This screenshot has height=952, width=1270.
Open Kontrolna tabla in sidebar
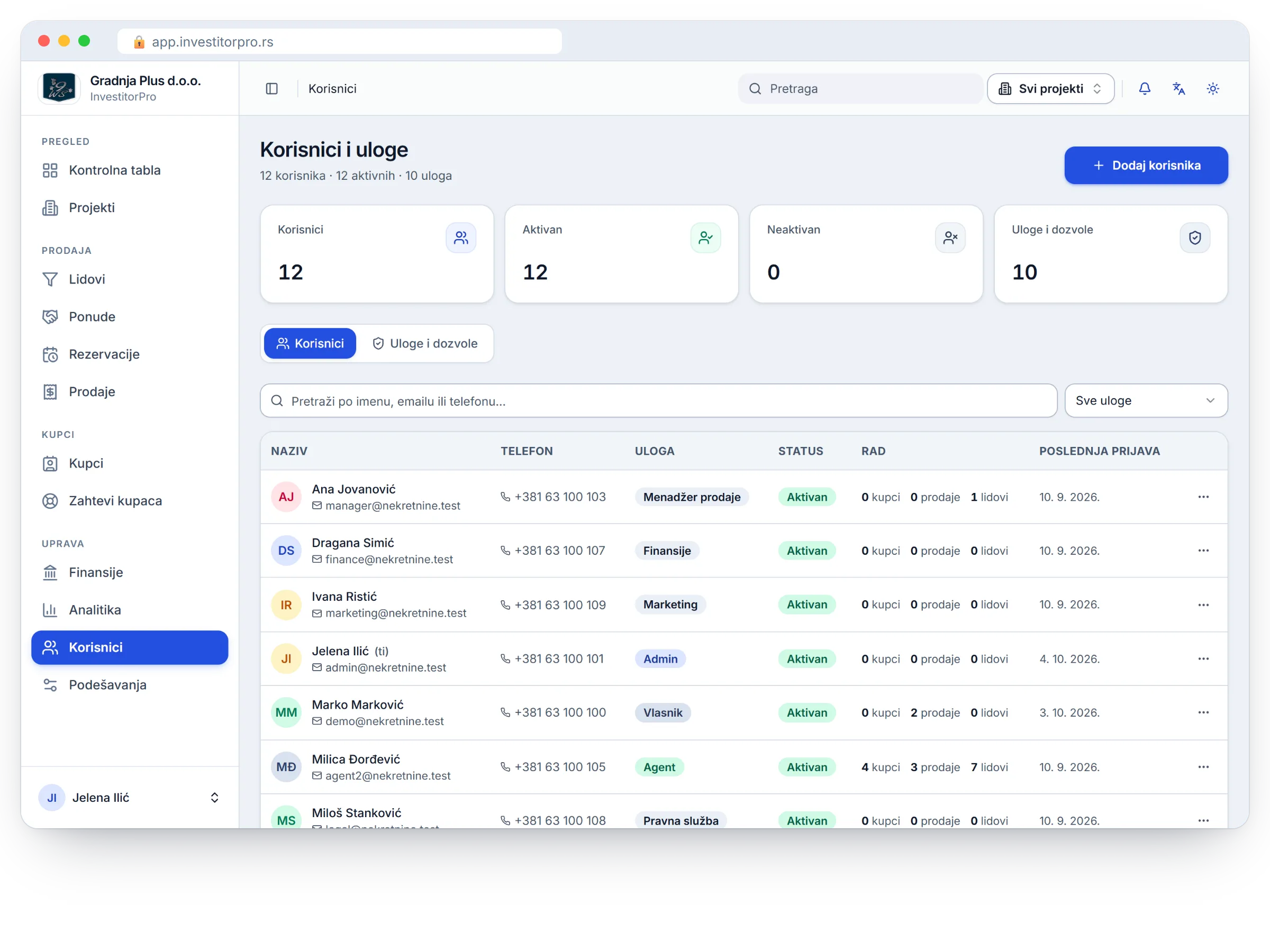[130, 170]
